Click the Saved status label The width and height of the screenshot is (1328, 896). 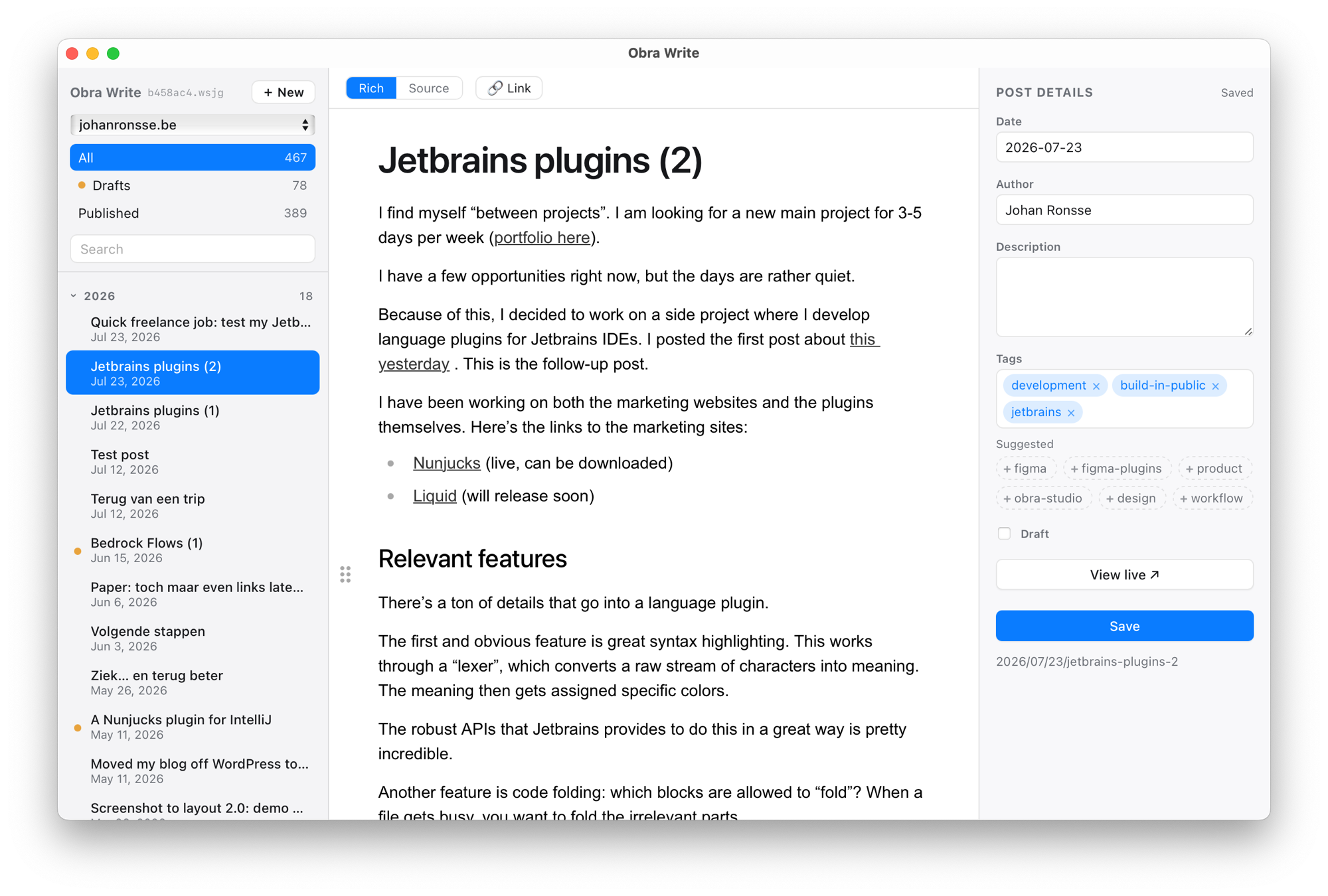click(1236, 93)
